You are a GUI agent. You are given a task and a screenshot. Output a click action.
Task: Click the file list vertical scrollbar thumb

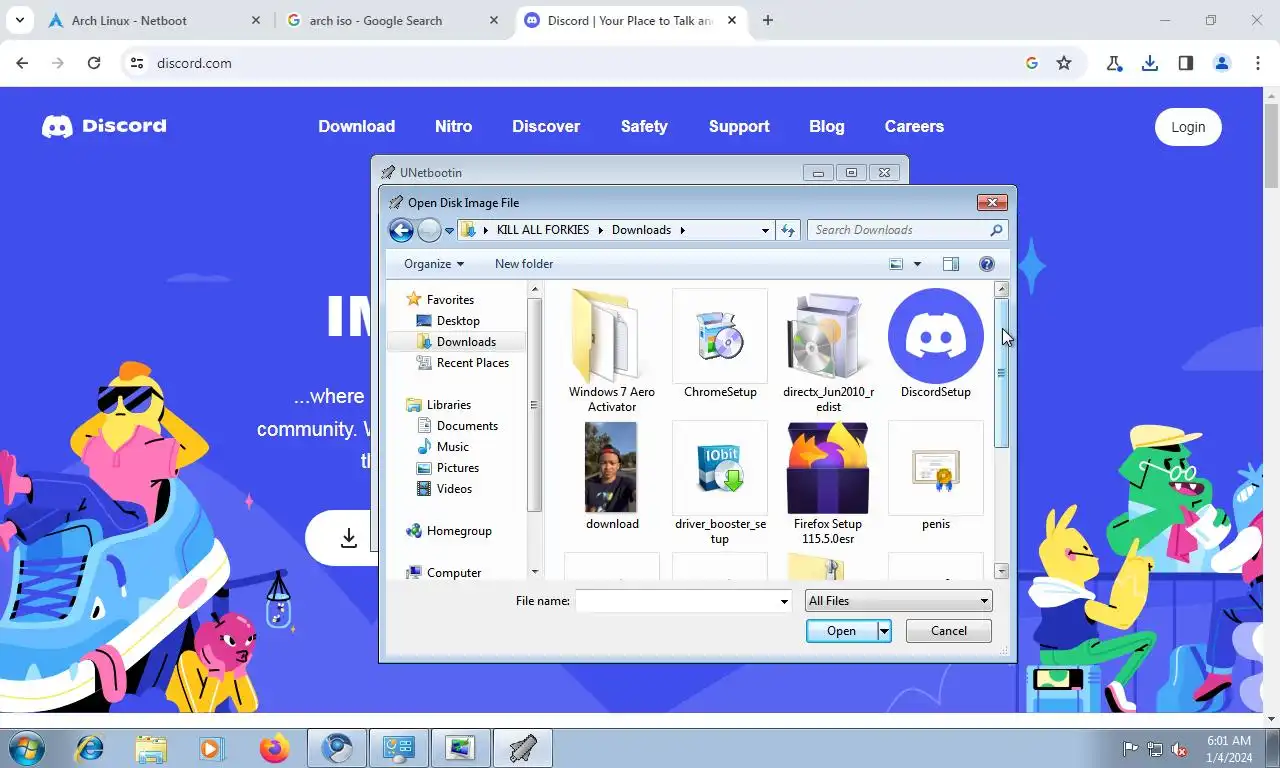(1002, 372)
